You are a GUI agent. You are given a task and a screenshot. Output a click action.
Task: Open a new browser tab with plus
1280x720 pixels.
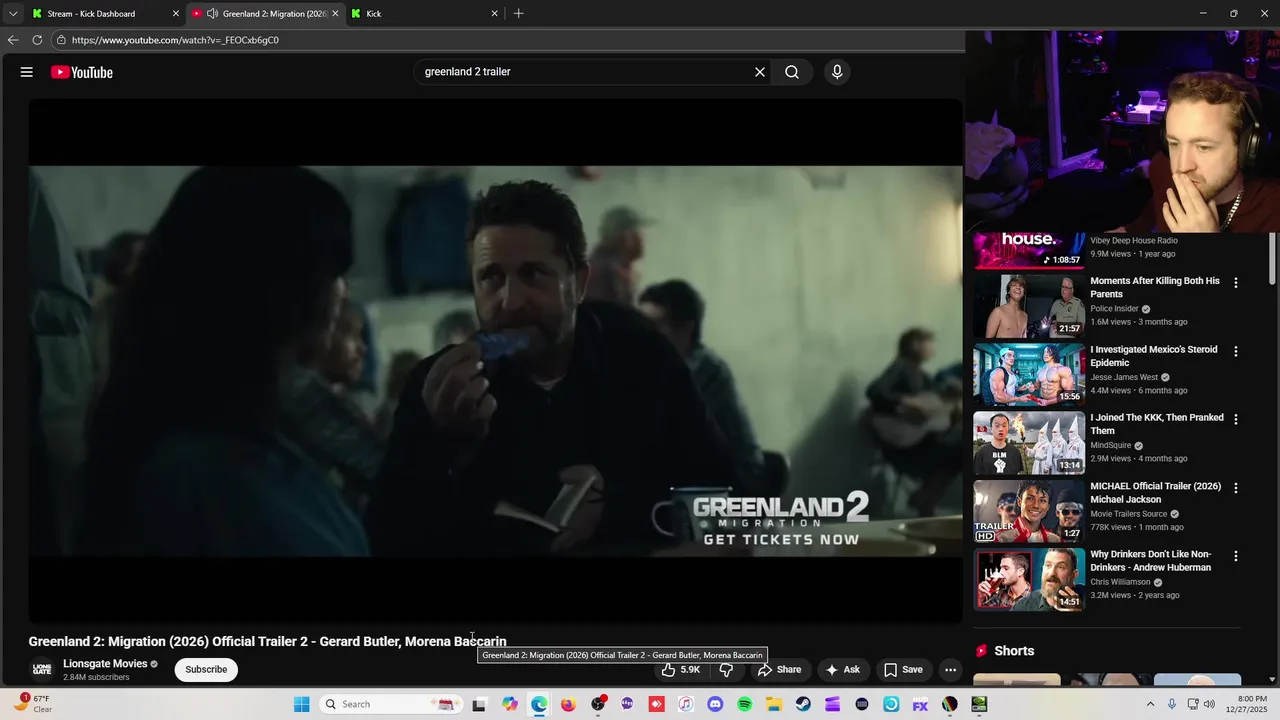pyautogui.click(x=518, y=14)
